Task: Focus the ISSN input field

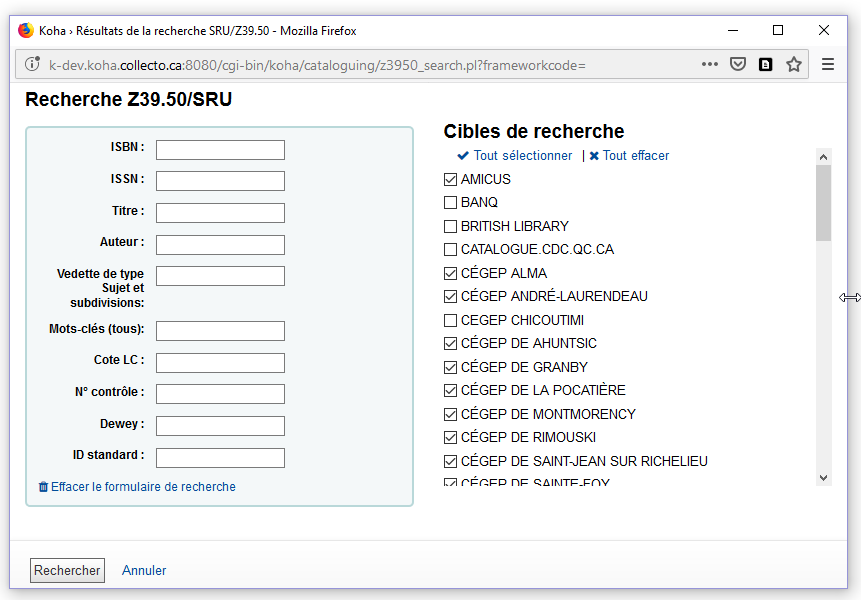Action: pyautogui.click(x=220, y=181)
